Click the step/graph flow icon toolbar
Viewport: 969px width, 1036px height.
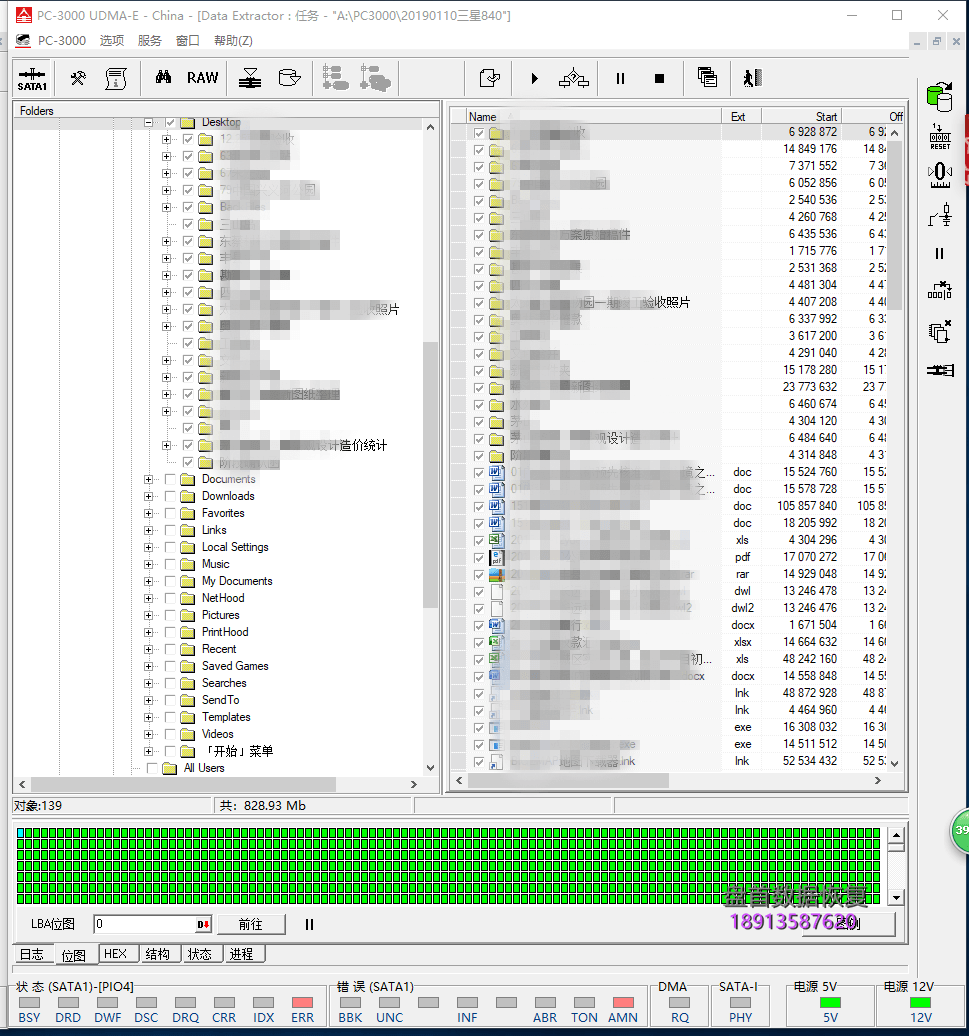pos(573,79)
